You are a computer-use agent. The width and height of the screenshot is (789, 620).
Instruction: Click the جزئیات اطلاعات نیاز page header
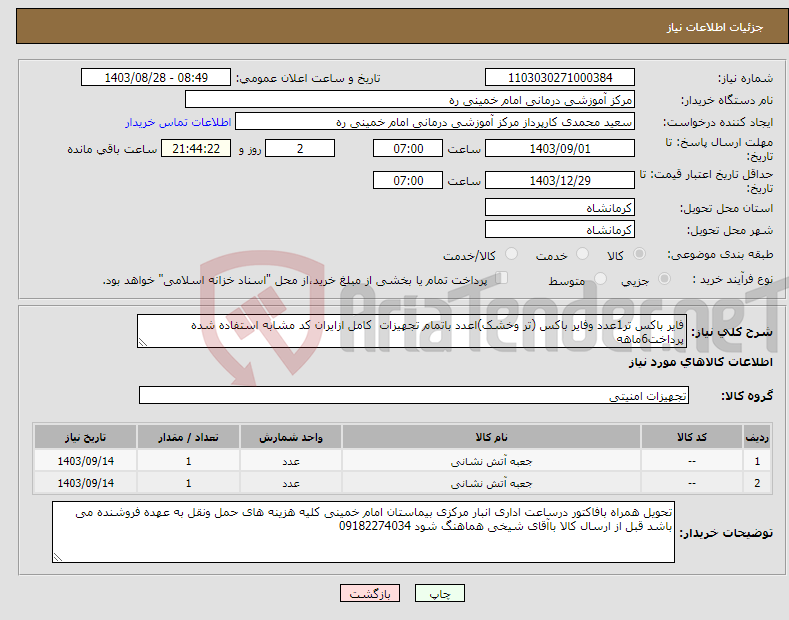point(715,27)
